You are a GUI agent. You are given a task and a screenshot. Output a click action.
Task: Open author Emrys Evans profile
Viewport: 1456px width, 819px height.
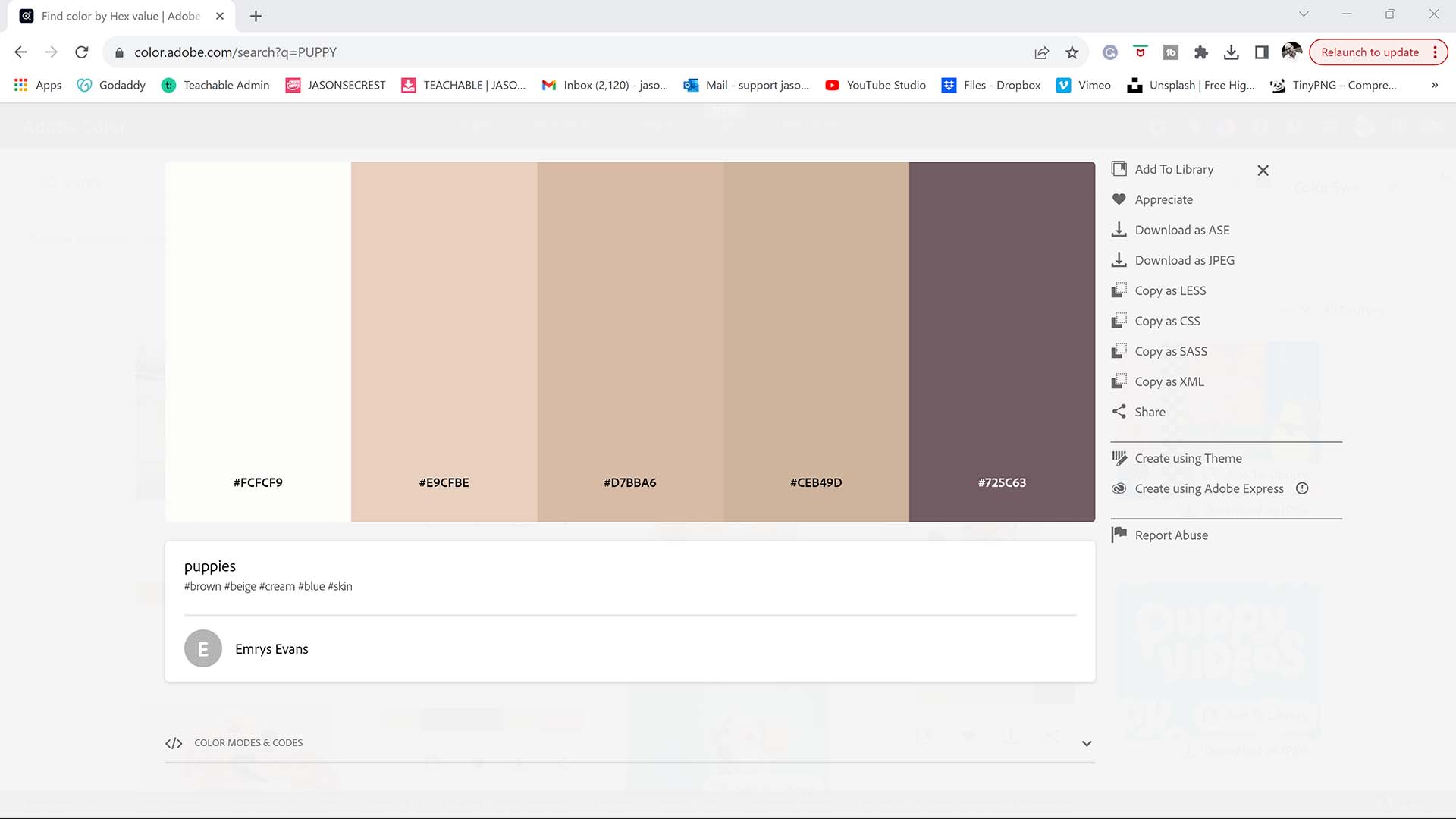pos(271,649)
